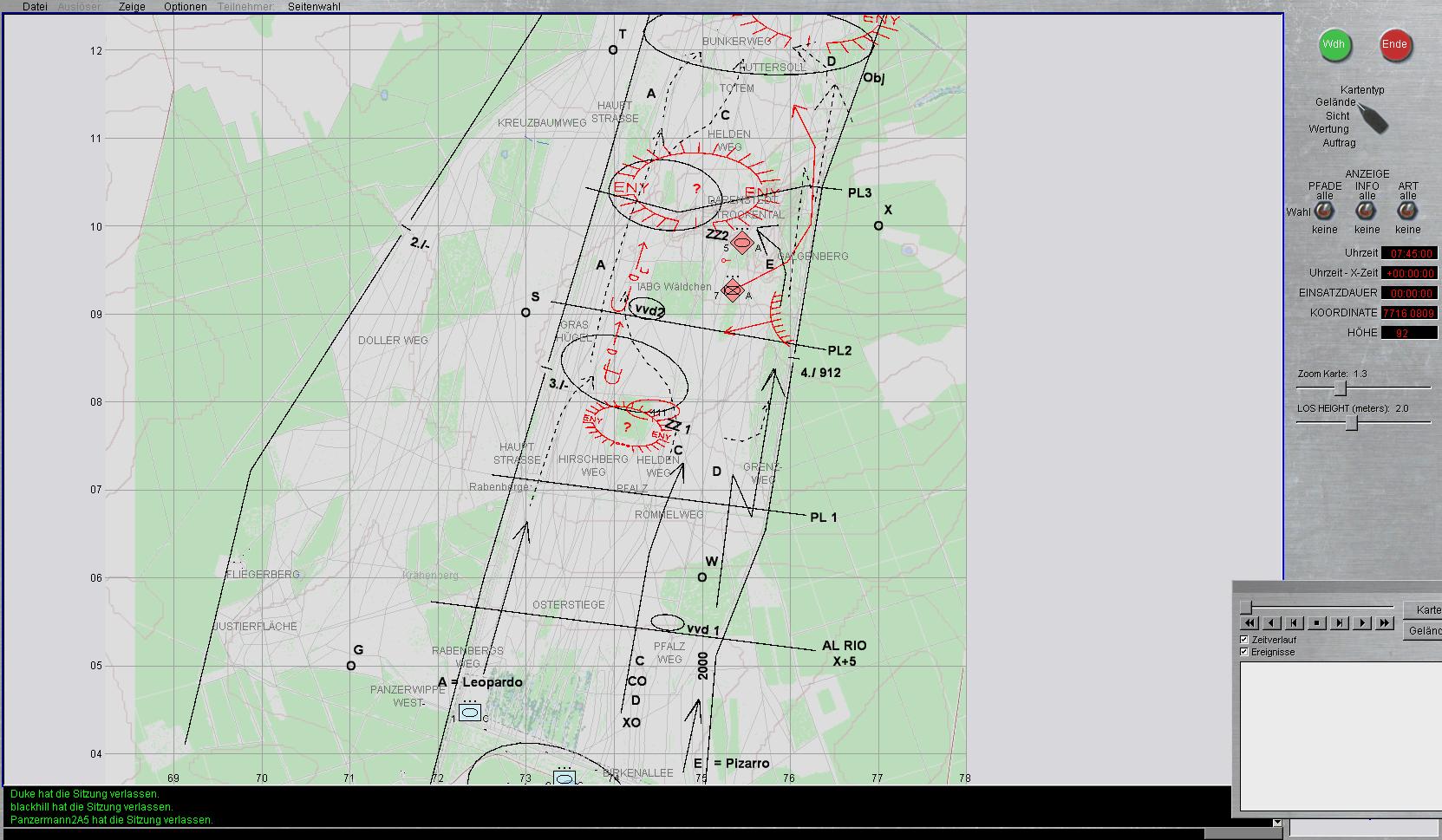Uncheck the Ereignisse checkbox
The image size is (1442, 840).
pos(1244,652)
